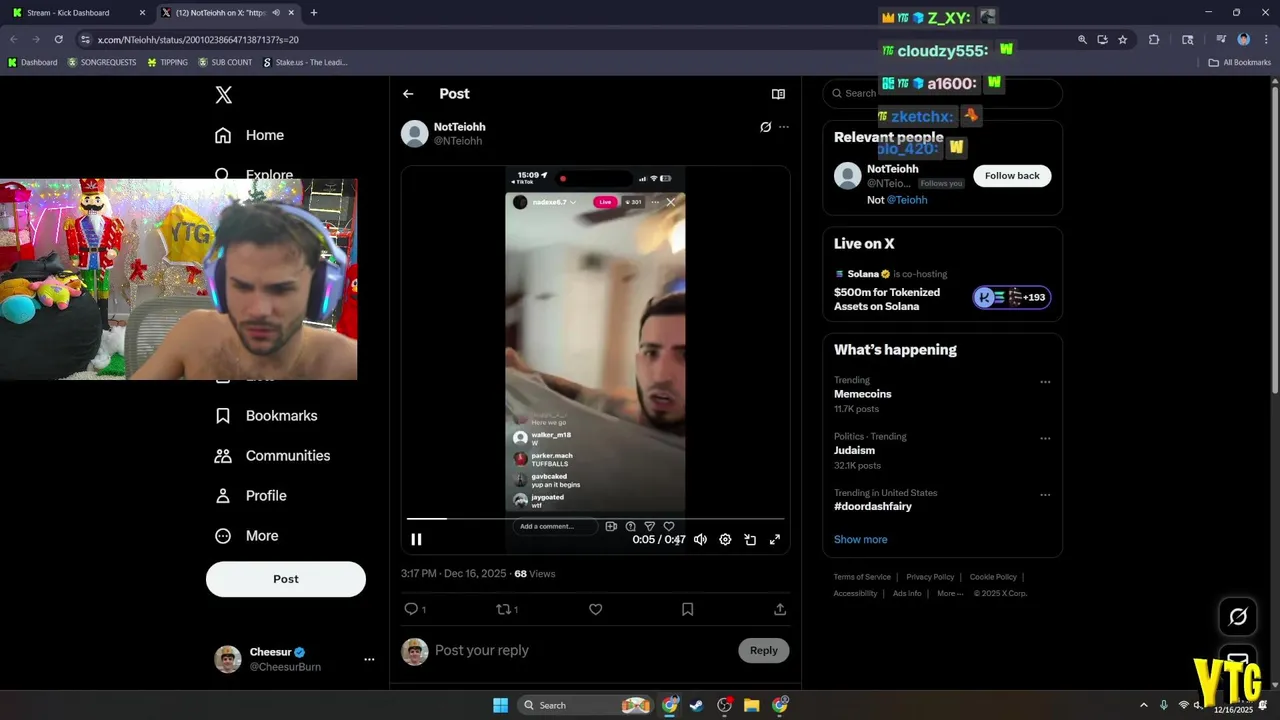1280x720 pixels.
Task: Bookmark this page with the star icon
Action: 1123,40
